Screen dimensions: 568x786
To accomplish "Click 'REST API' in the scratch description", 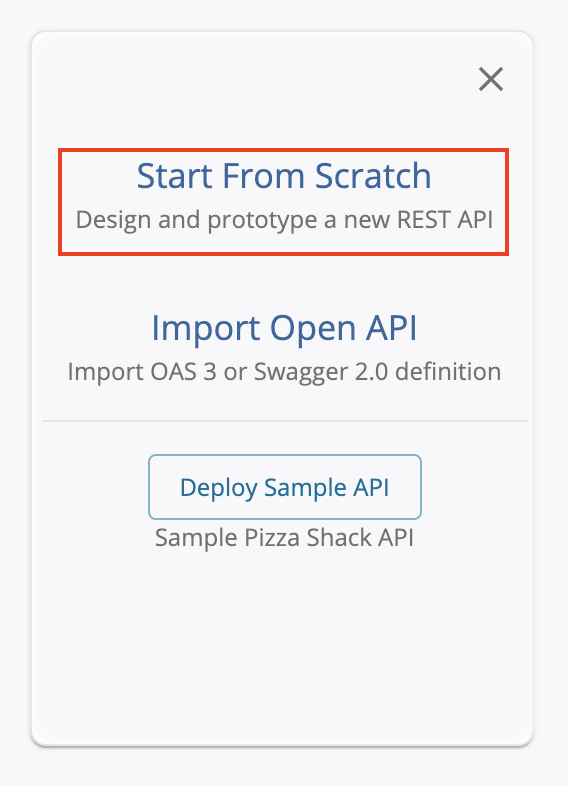I will (x=445, y=220).
